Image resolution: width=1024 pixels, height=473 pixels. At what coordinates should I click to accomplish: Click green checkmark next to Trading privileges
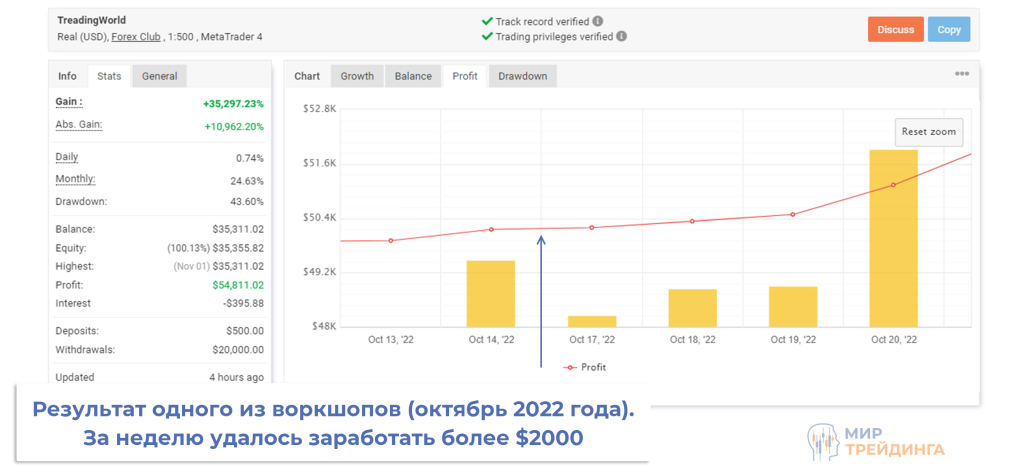(x=487, y=37)
